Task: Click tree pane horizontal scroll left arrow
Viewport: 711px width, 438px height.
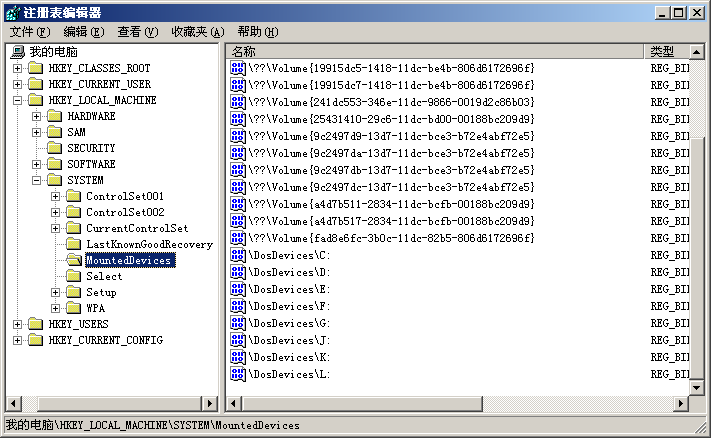Action: click(x=14, y=403)
